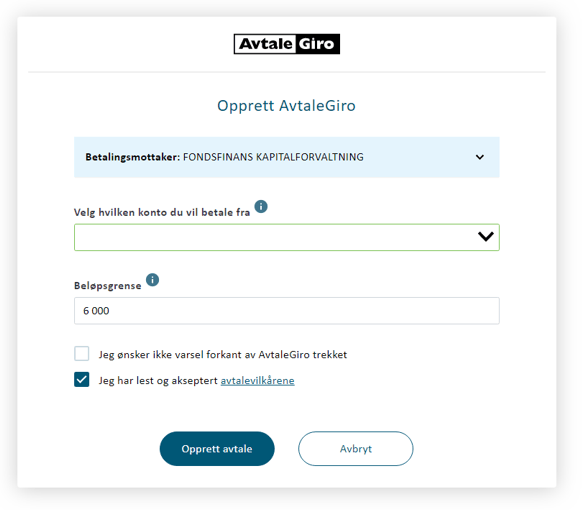This screenshot has width=584, height=510.
Task: Click 'Velg hvilken konto du vil betale fra' label
Action: [x=162, y=212]
